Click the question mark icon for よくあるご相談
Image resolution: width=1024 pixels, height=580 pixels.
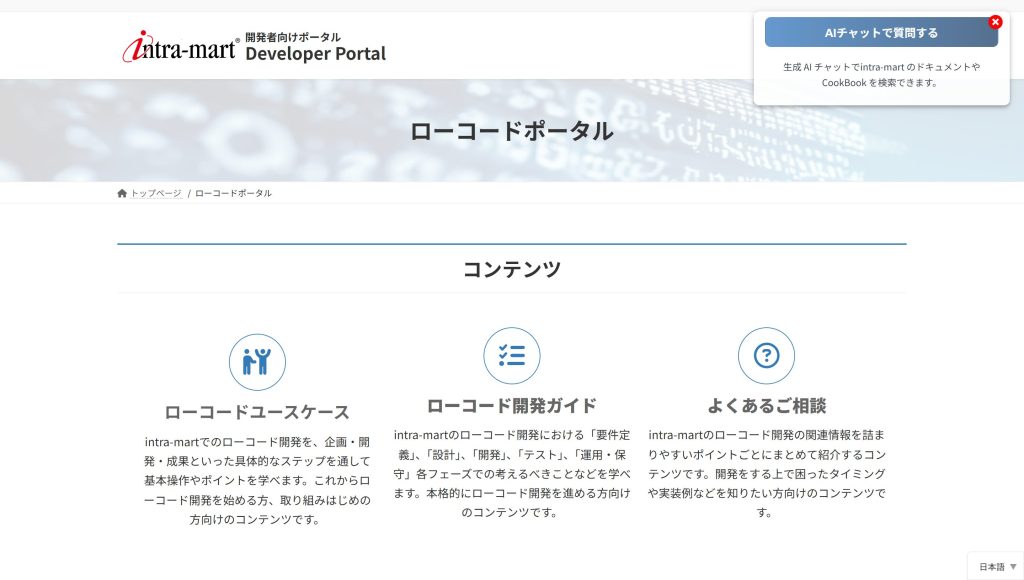(766, 356)
